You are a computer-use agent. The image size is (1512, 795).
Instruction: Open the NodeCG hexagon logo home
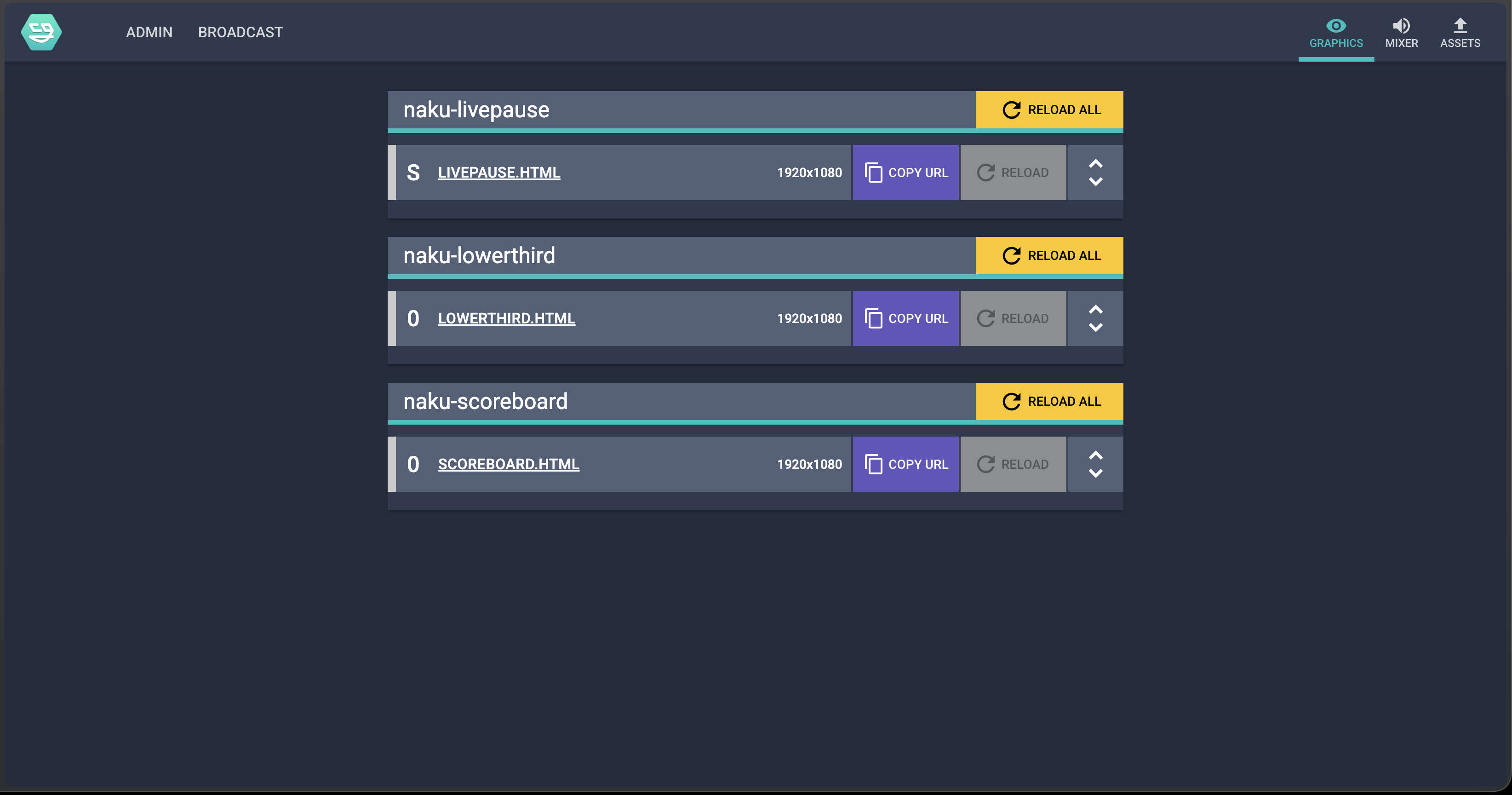(x=41, y=32)
